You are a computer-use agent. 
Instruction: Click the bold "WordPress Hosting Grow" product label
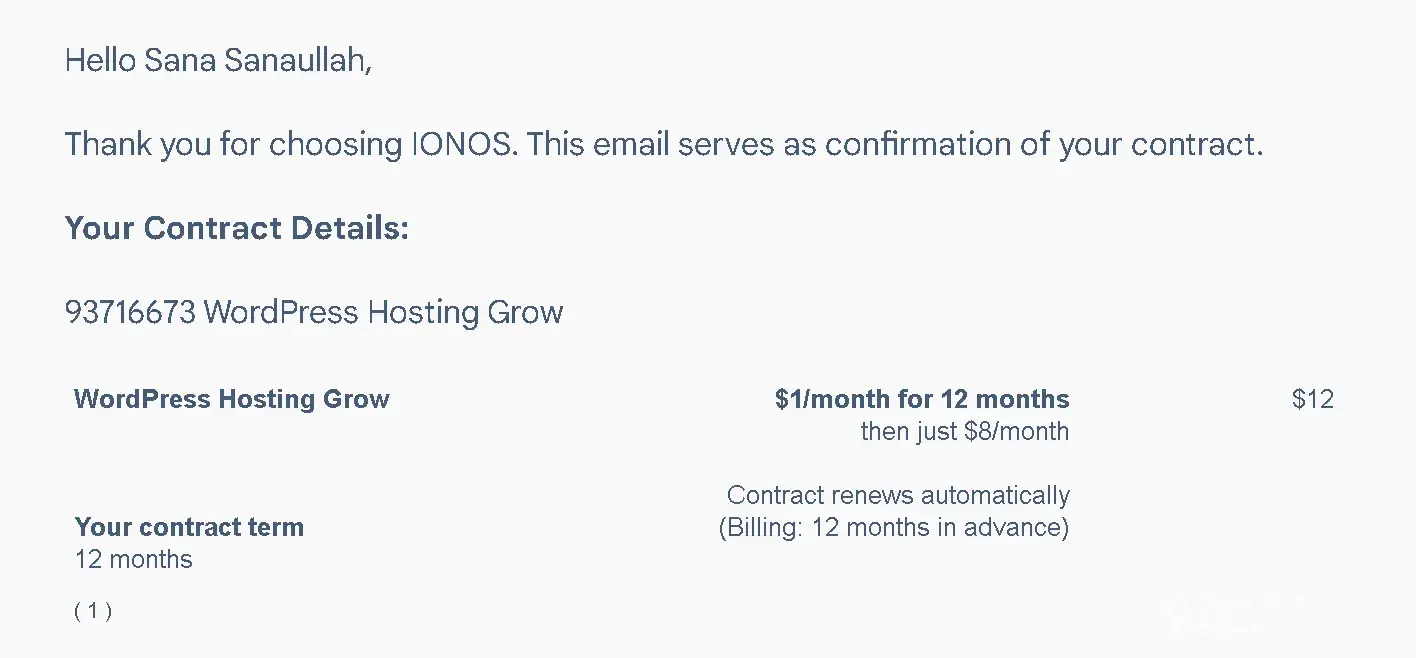pyautogui.click(x=232, y=400)
